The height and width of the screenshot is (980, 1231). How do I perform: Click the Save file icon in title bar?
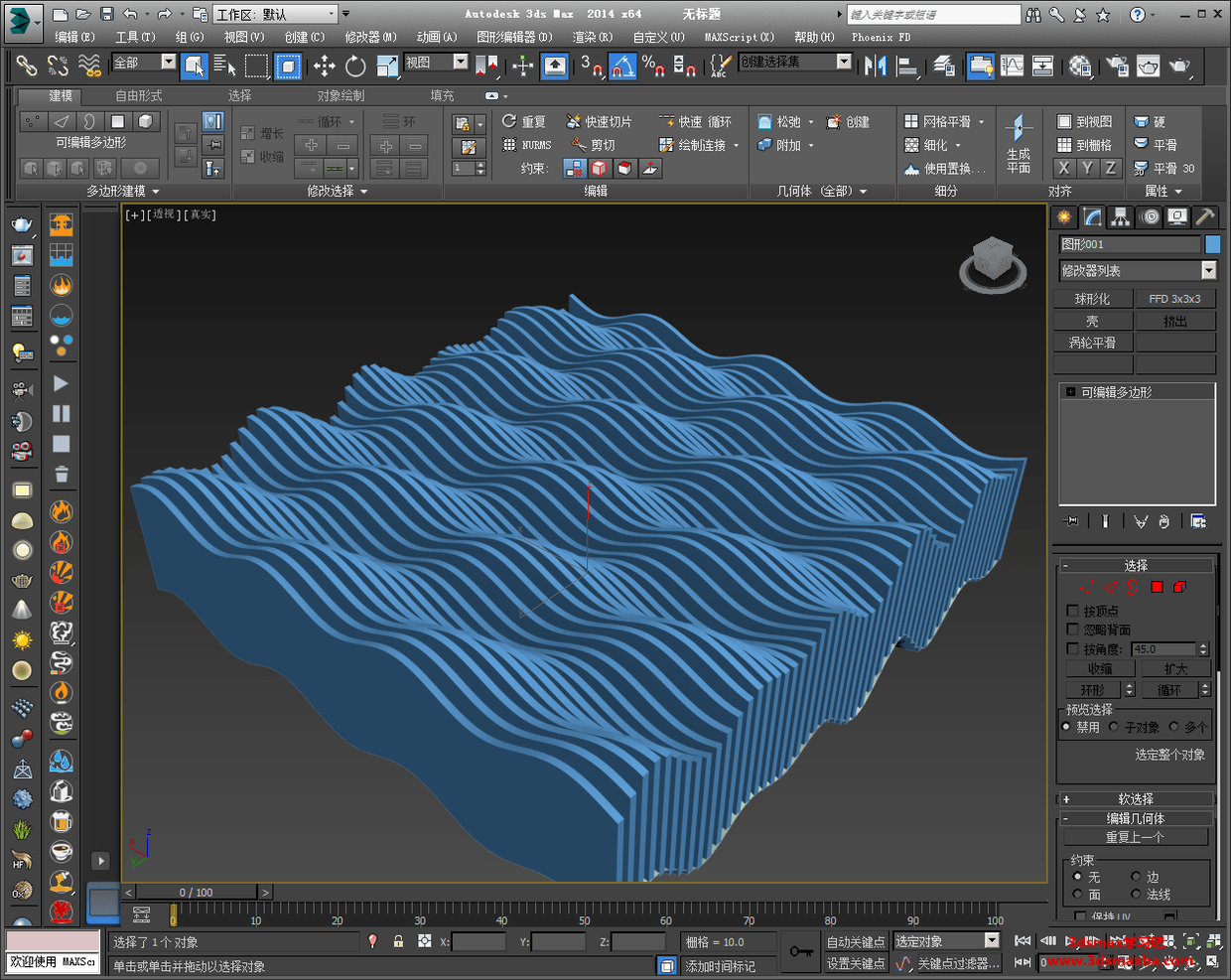coord(107,14)
